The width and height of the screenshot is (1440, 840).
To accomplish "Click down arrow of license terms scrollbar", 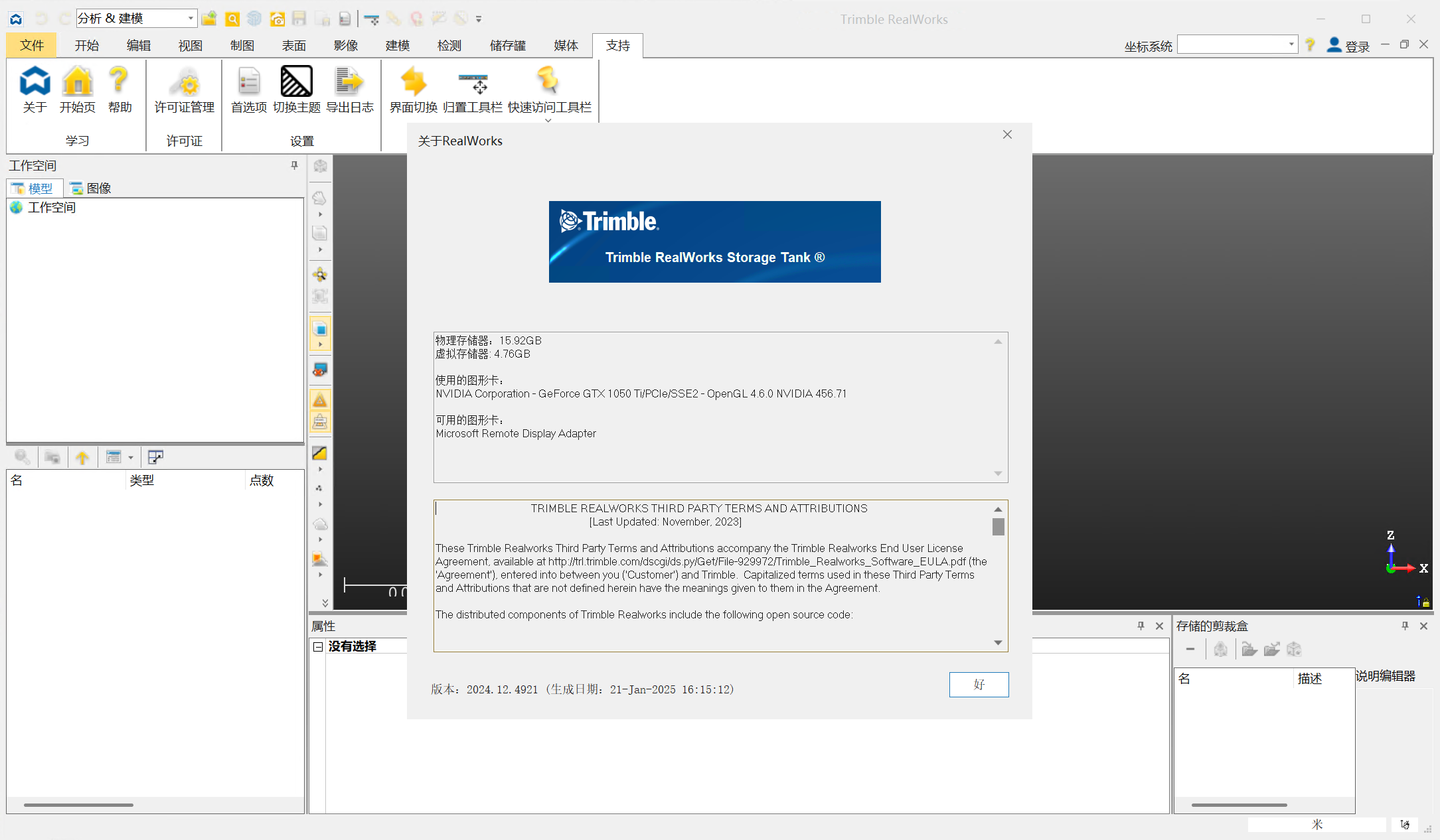I will point(998,642).
